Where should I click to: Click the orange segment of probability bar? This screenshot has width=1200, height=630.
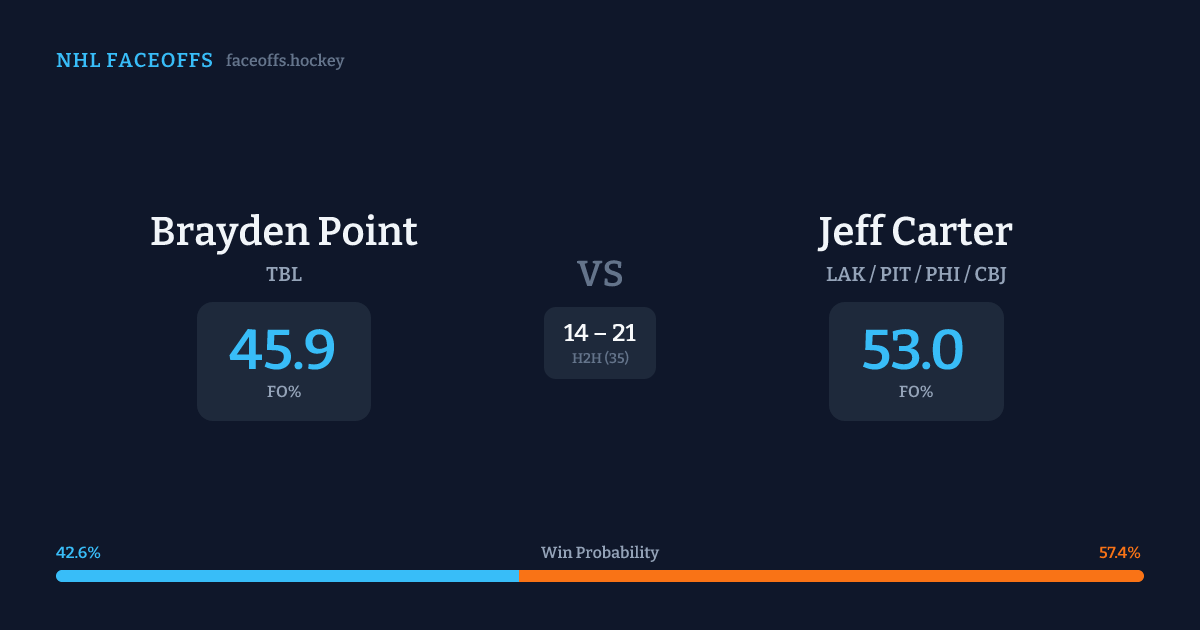click(x=831, y=576)
